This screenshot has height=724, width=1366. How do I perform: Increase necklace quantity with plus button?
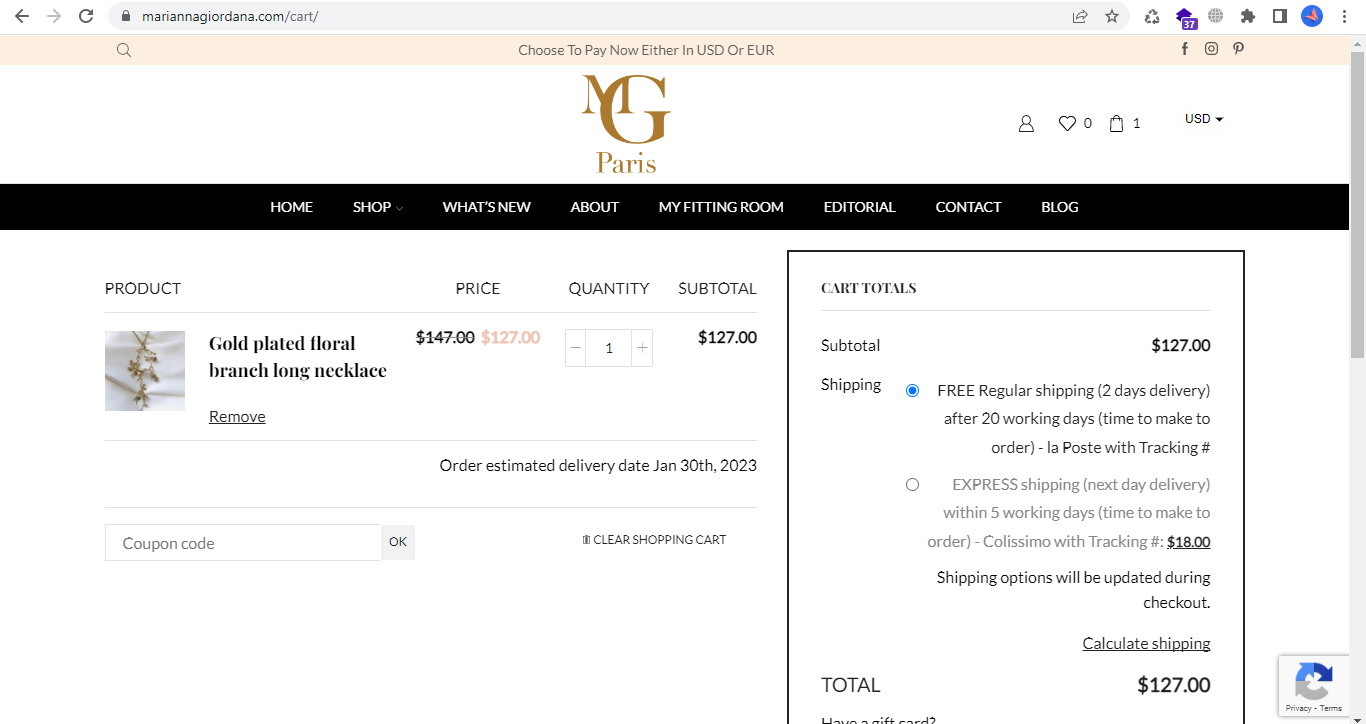click(x=642, y=348)
